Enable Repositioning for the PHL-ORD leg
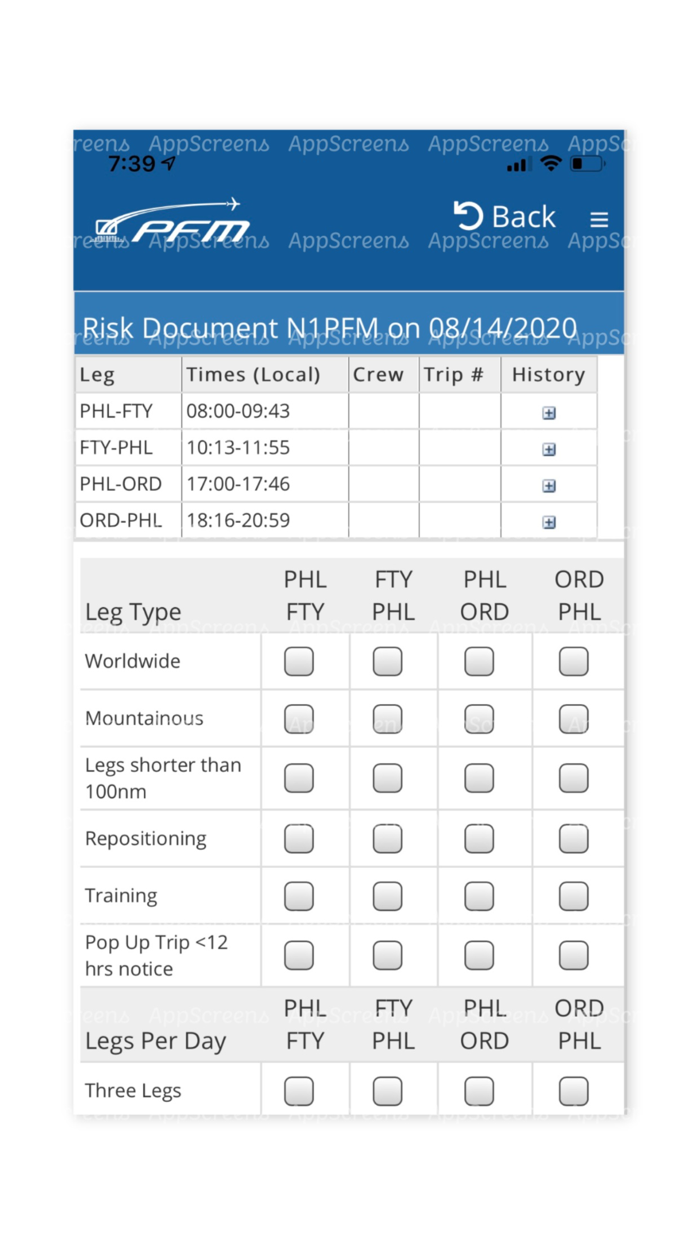This screenshot has width=700, height=1244. (478, 839)
